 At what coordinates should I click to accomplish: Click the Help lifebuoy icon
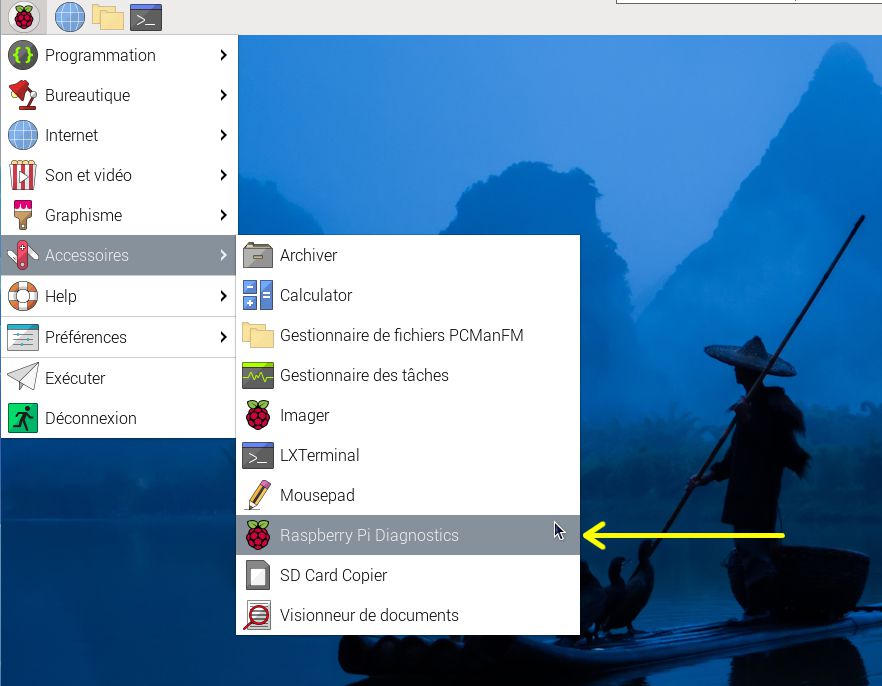point(22,296)
